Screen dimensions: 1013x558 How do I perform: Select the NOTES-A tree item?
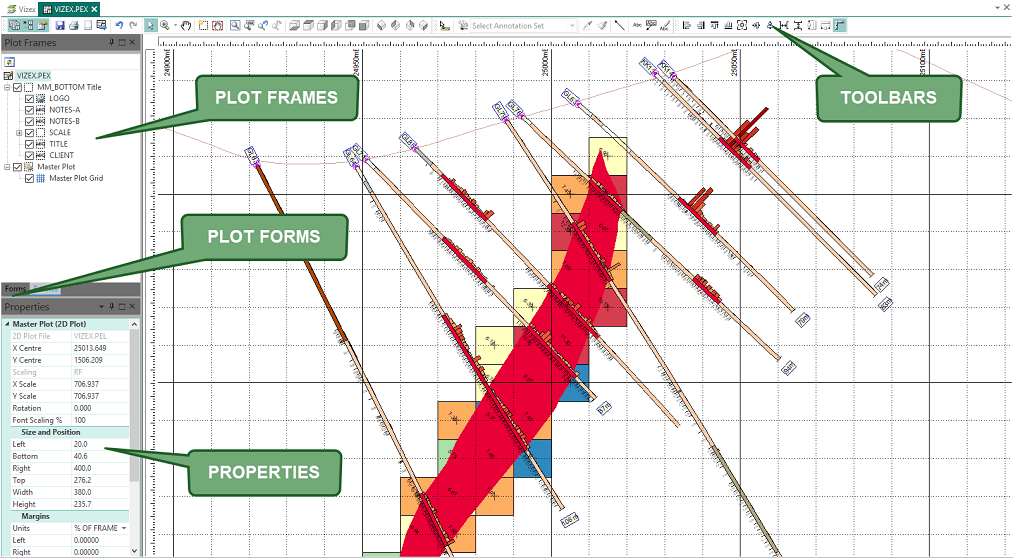(64, 109)
